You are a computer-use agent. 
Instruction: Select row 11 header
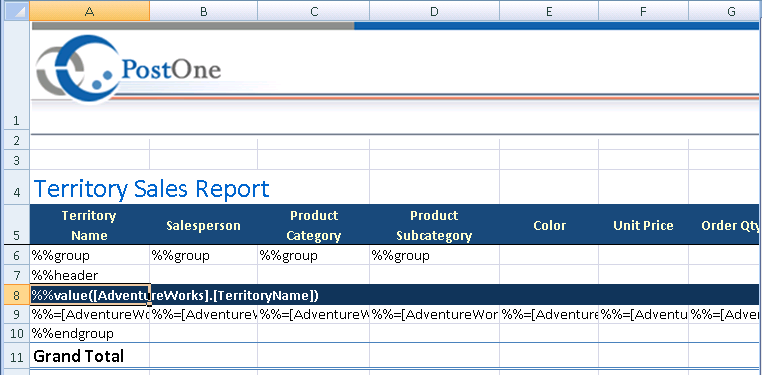16,356
